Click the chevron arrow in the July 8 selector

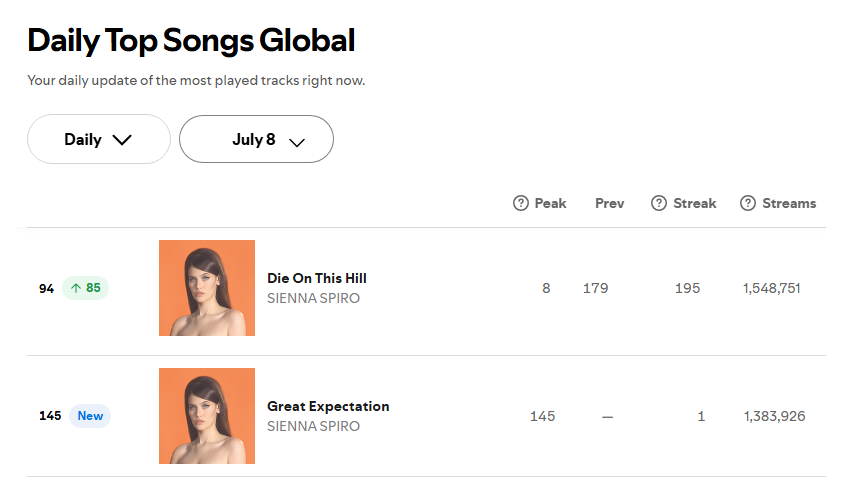[297, 143]
